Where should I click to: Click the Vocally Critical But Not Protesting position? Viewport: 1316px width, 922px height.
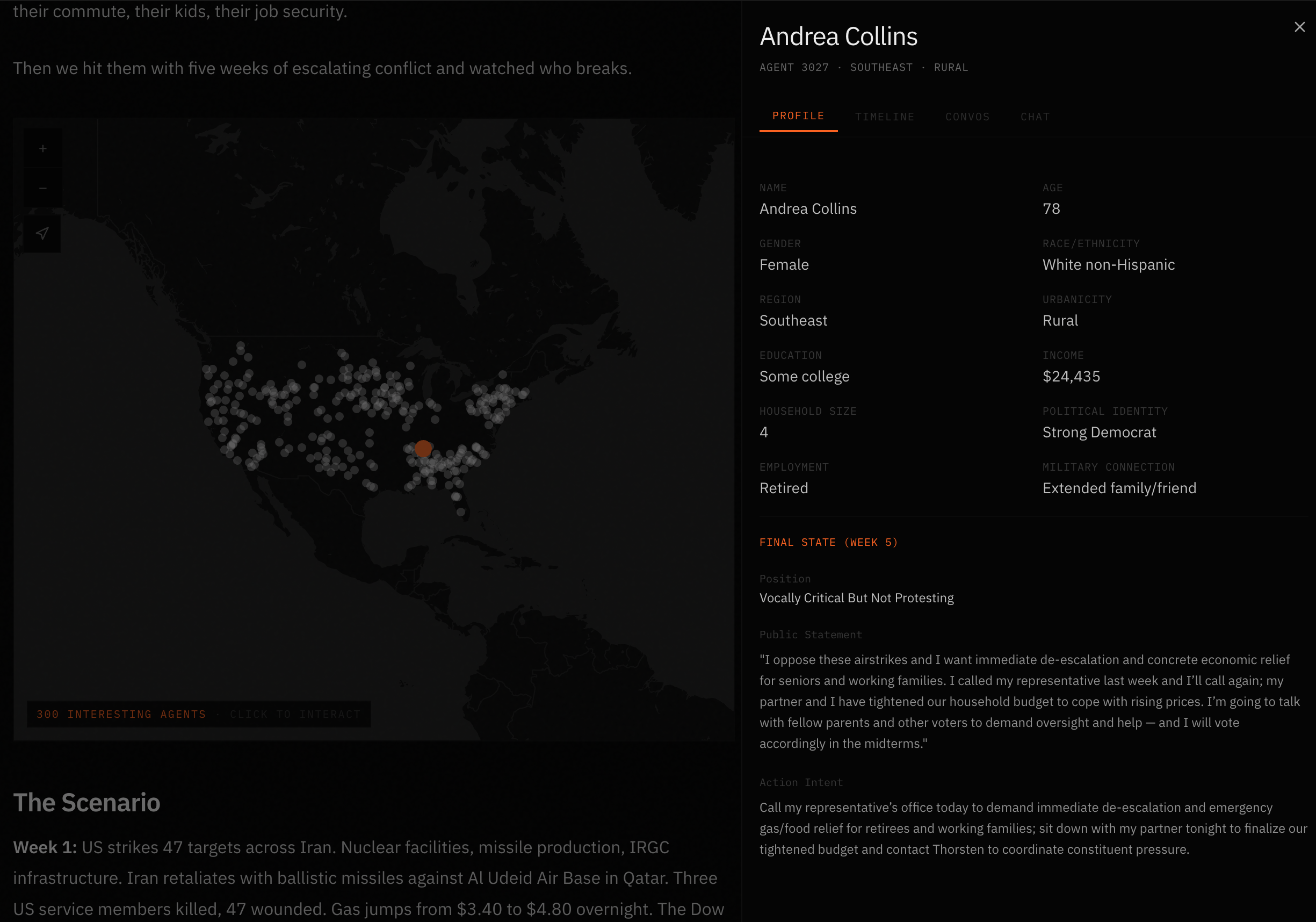coord(856,597)
